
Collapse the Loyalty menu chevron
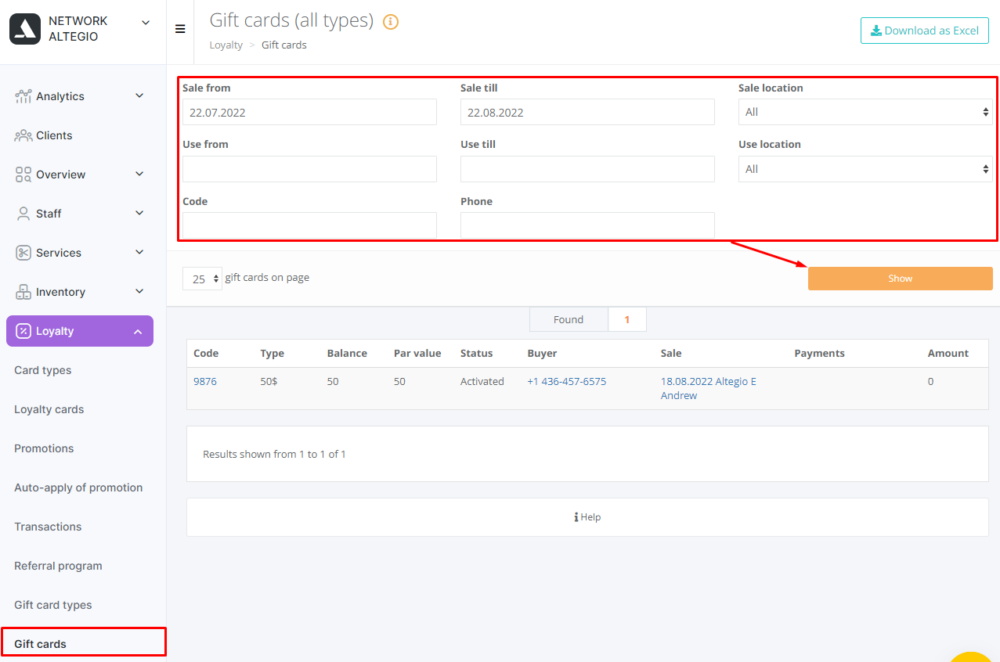pos(138,332)
